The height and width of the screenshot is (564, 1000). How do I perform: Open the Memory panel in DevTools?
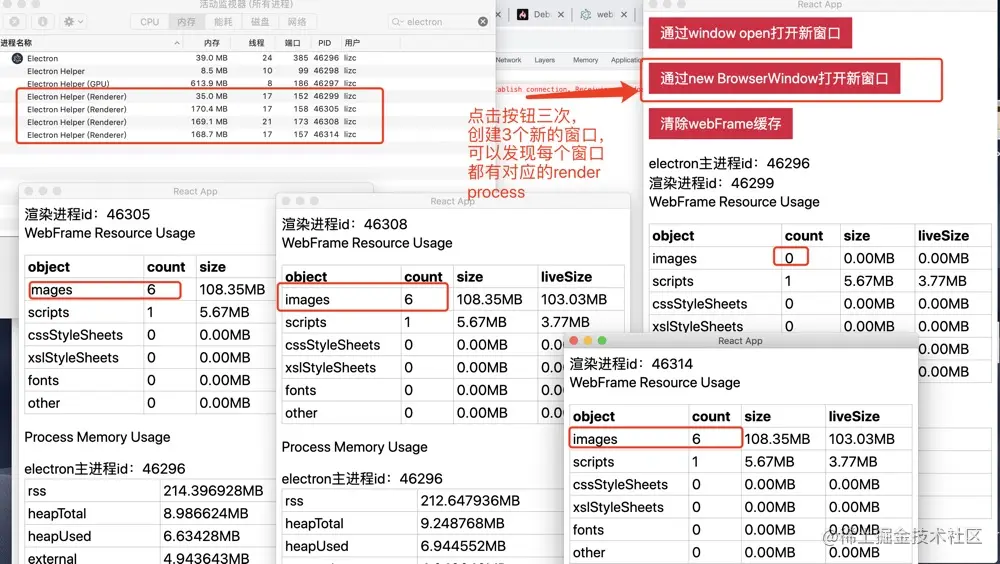tap(585, 60)
